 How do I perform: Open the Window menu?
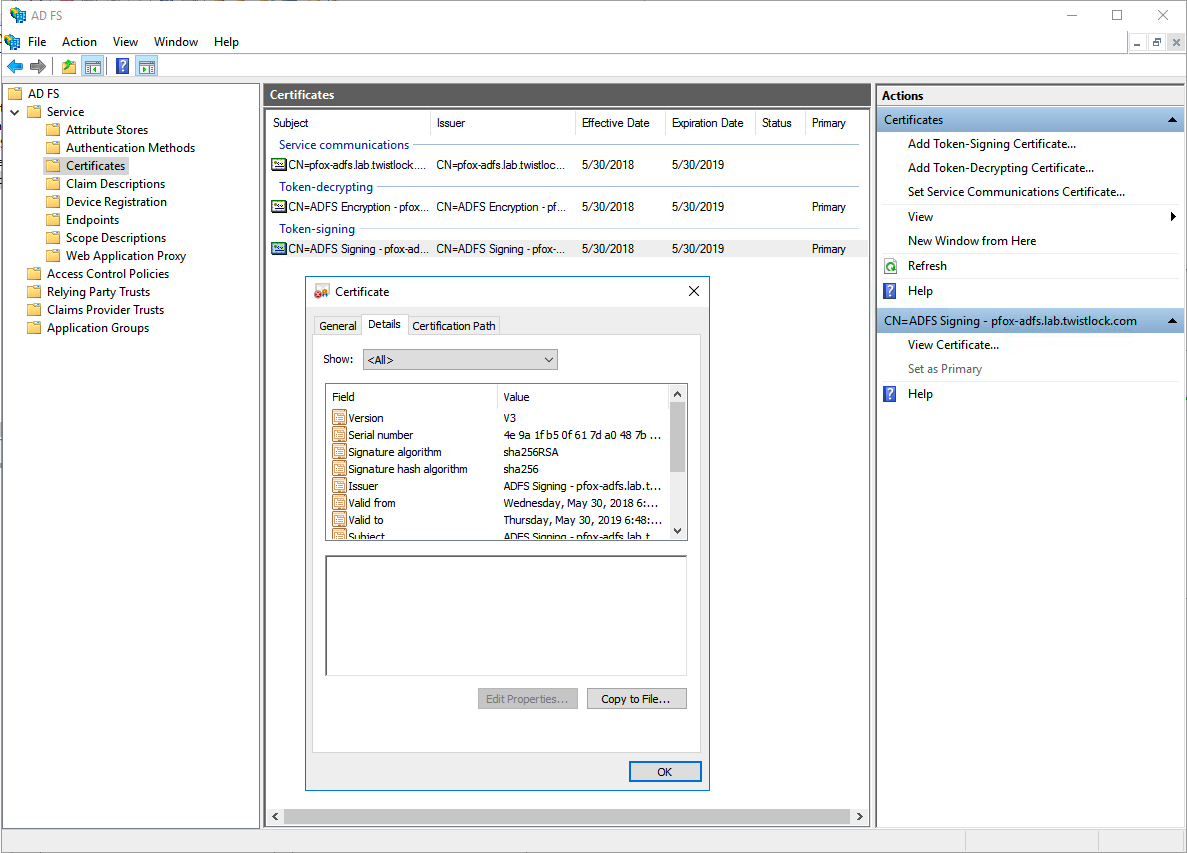tap(176, 42)
